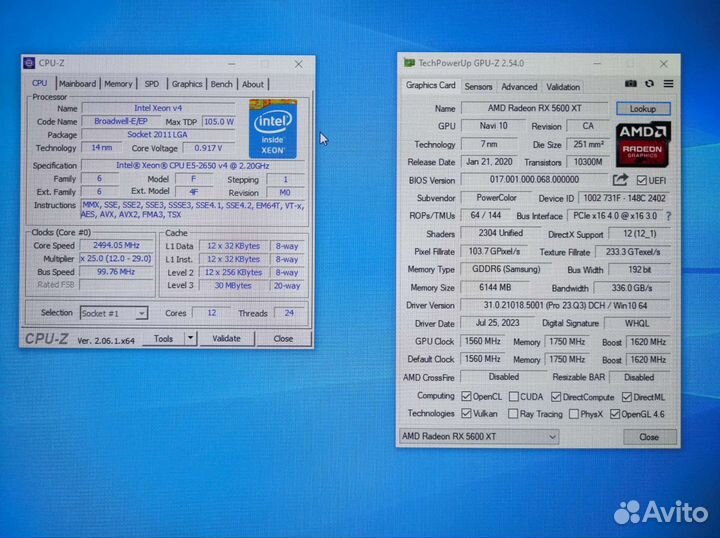Screen dimensions: 720x538
Task: Click the Bus Interface question mark icon
Action: click(669, 216)
